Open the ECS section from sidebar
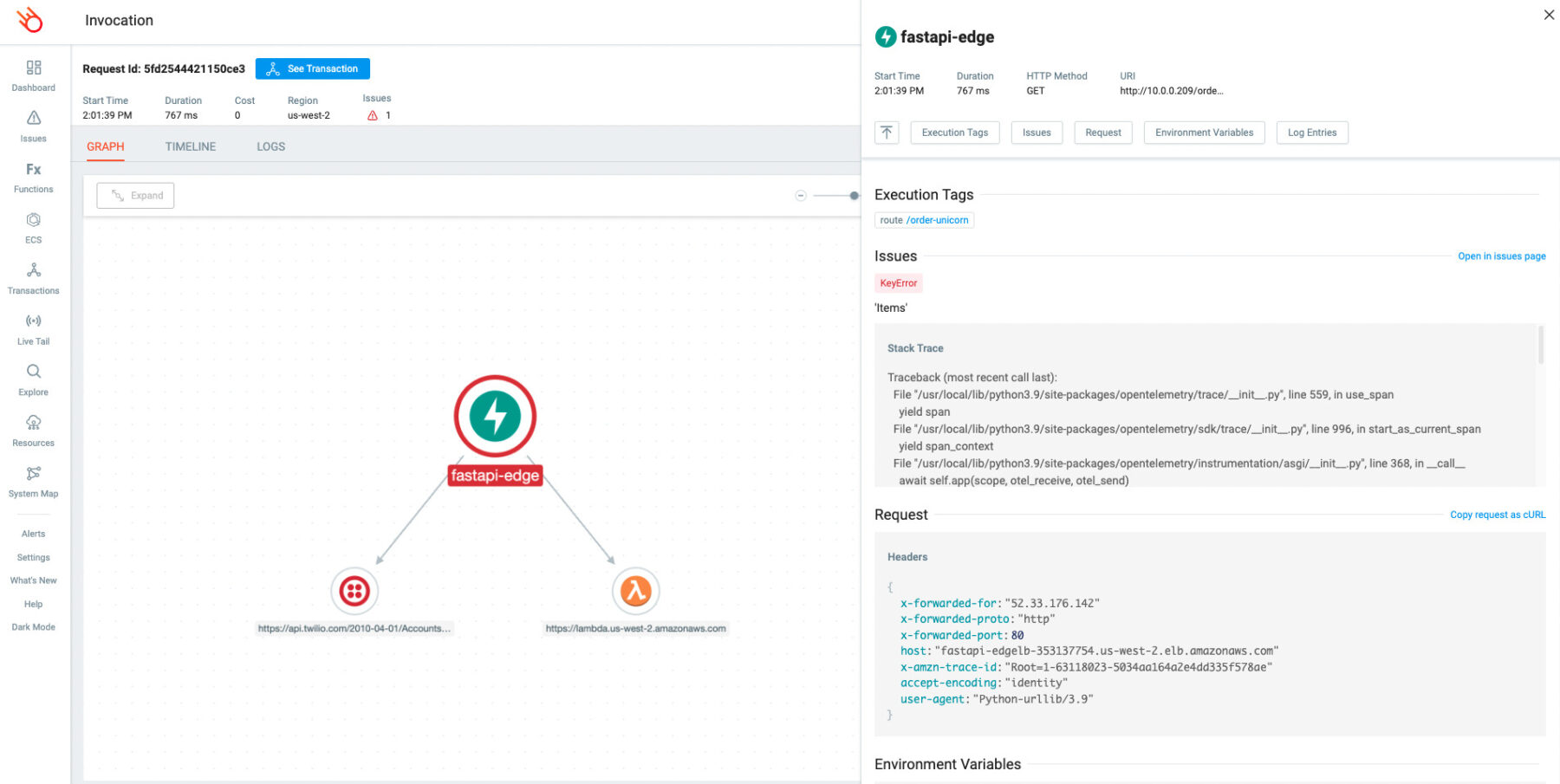Image resolution: width=1560 pixels, height=784 pixels. pyautogui.click(x=33, y=228)
